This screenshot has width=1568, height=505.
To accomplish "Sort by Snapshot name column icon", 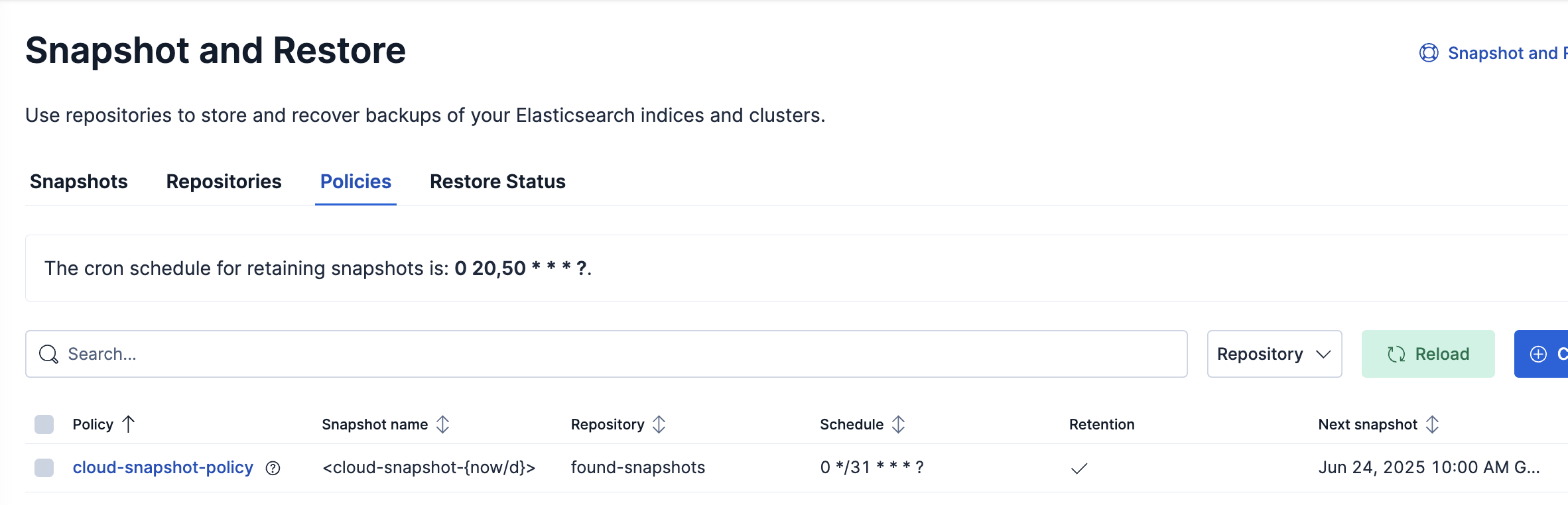I will tap(443, 424).
